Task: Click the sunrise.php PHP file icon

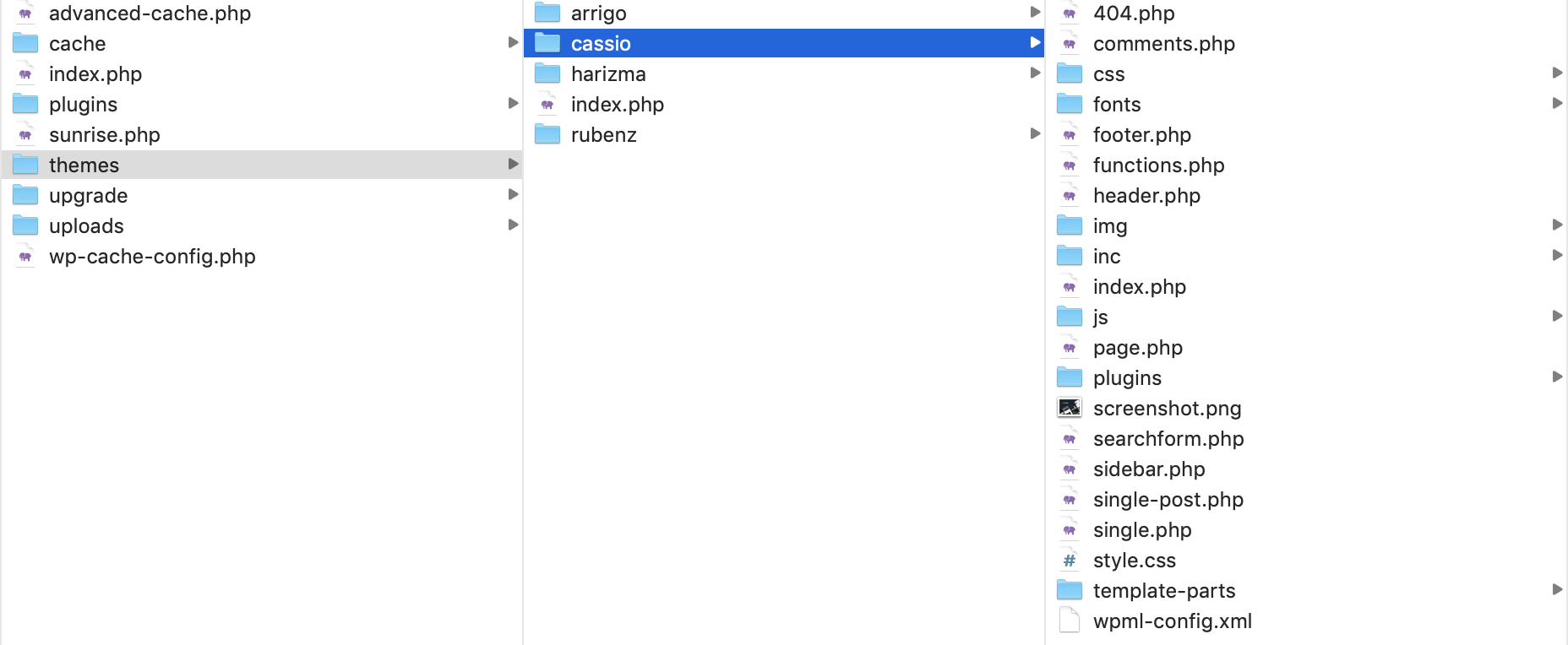Action: 25,135
